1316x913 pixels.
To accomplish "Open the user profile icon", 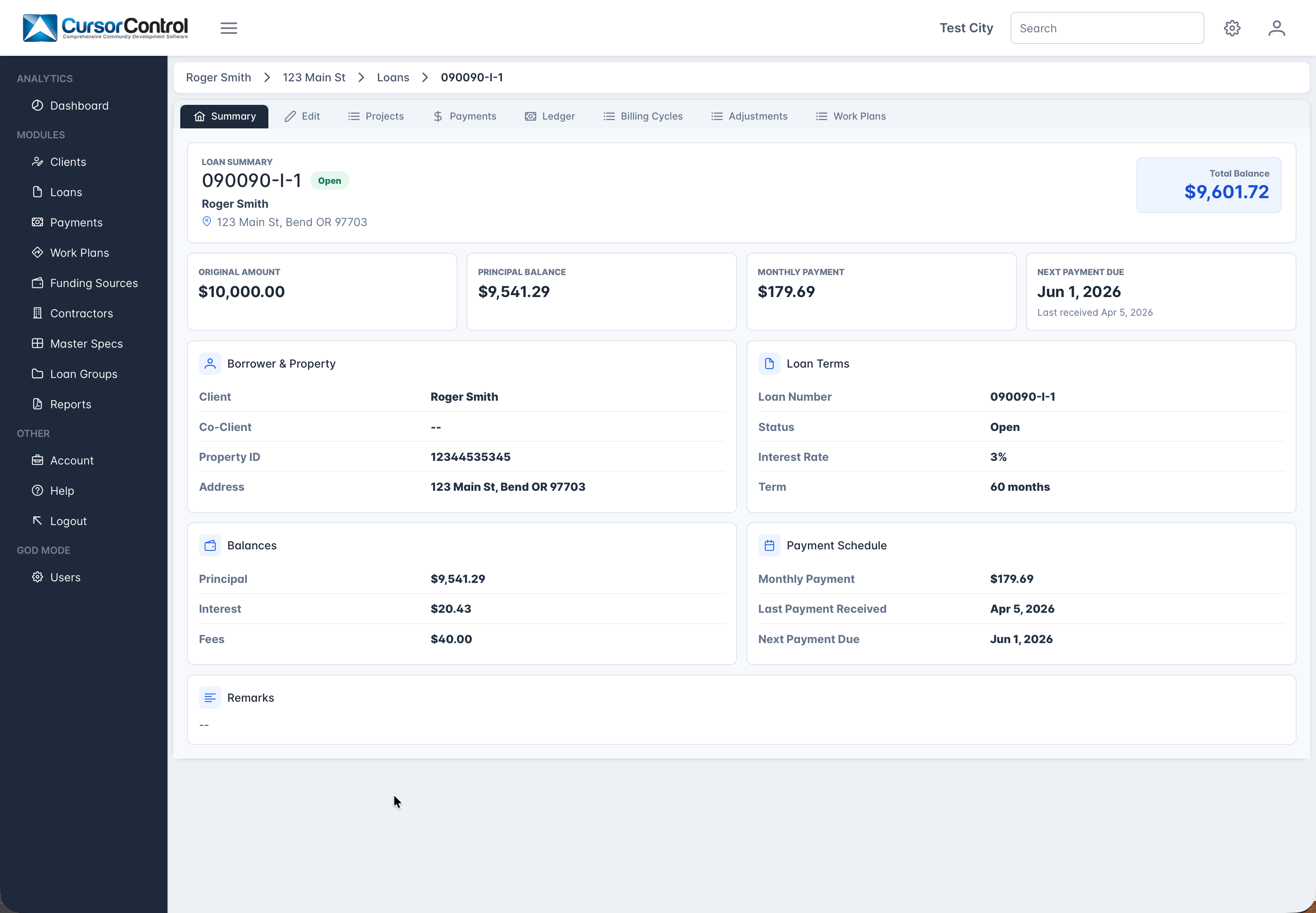I will pos(1277,28).
